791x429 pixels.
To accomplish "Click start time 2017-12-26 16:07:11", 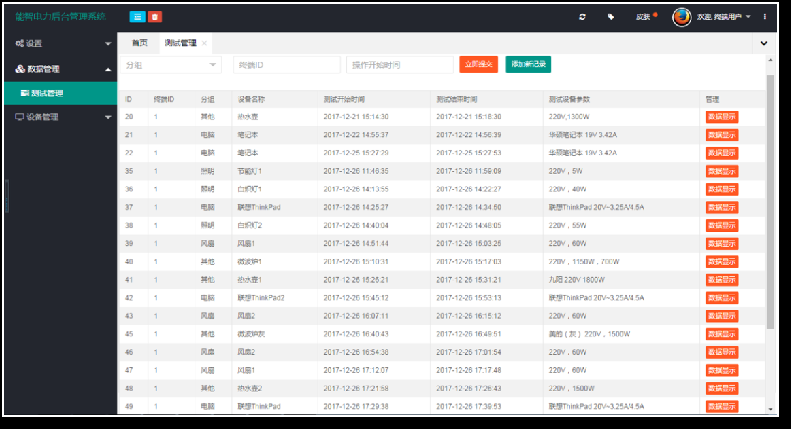I will [x=356, y=316].
